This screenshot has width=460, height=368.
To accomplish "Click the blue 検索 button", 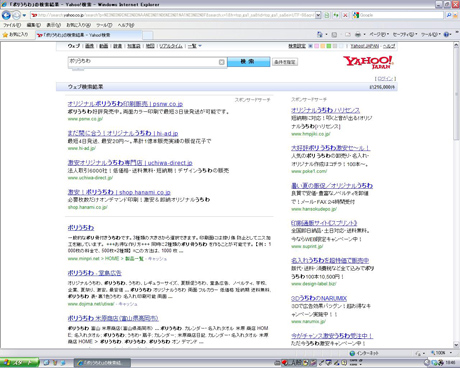I will click(x=249, y=62).
